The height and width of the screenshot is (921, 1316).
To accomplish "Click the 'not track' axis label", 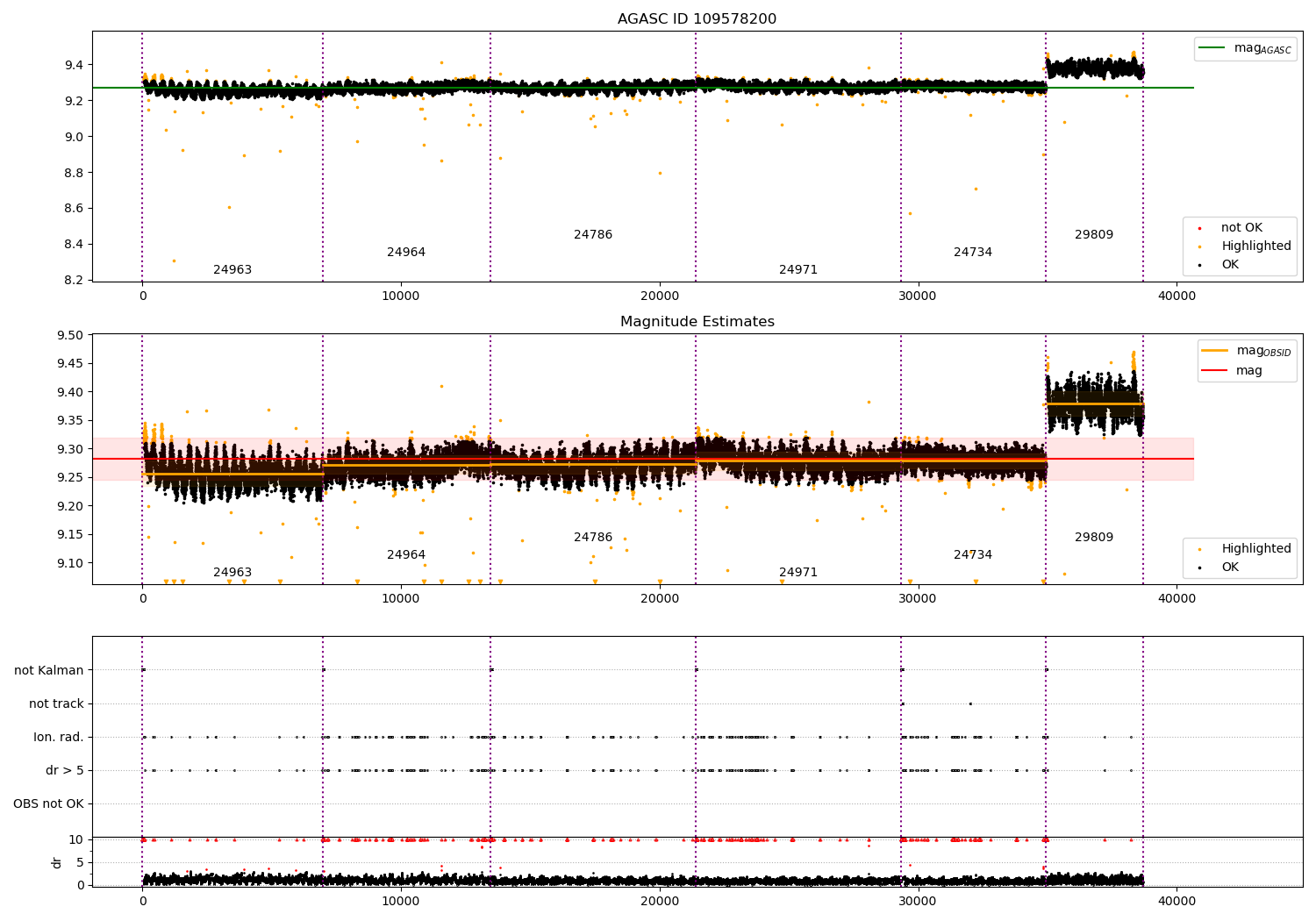I will [x=56, y=704].
